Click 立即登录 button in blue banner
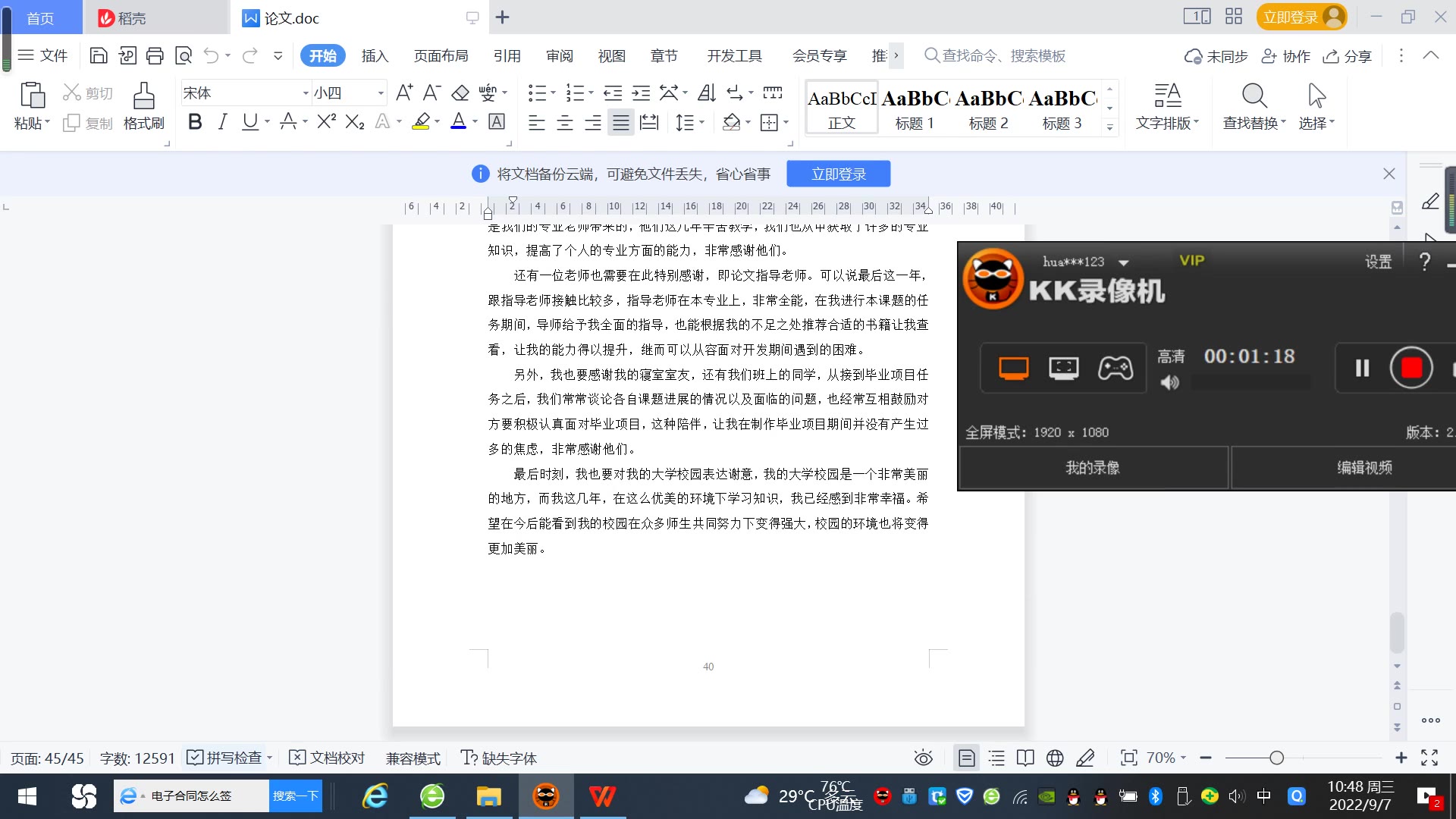 [838, 174]
